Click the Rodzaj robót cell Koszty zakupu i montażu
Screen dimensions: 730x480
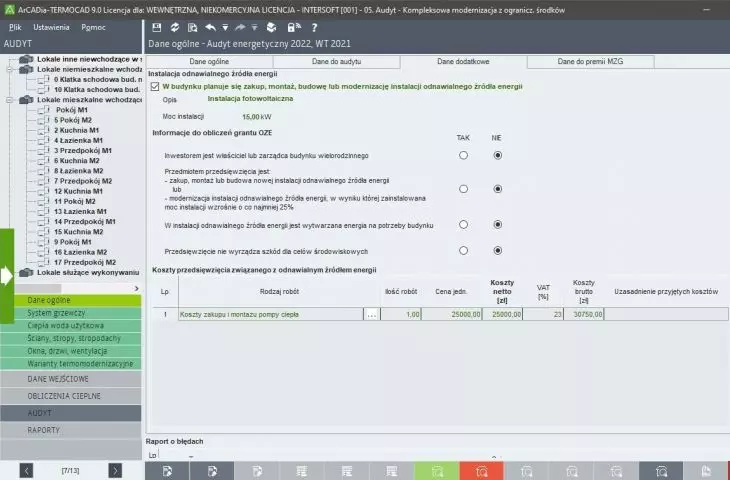point(270,314)
